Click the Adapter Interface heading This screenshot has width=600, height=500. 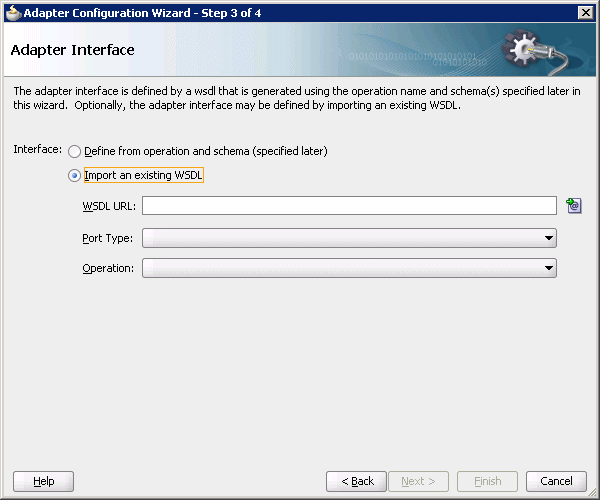tap(72, 50)
